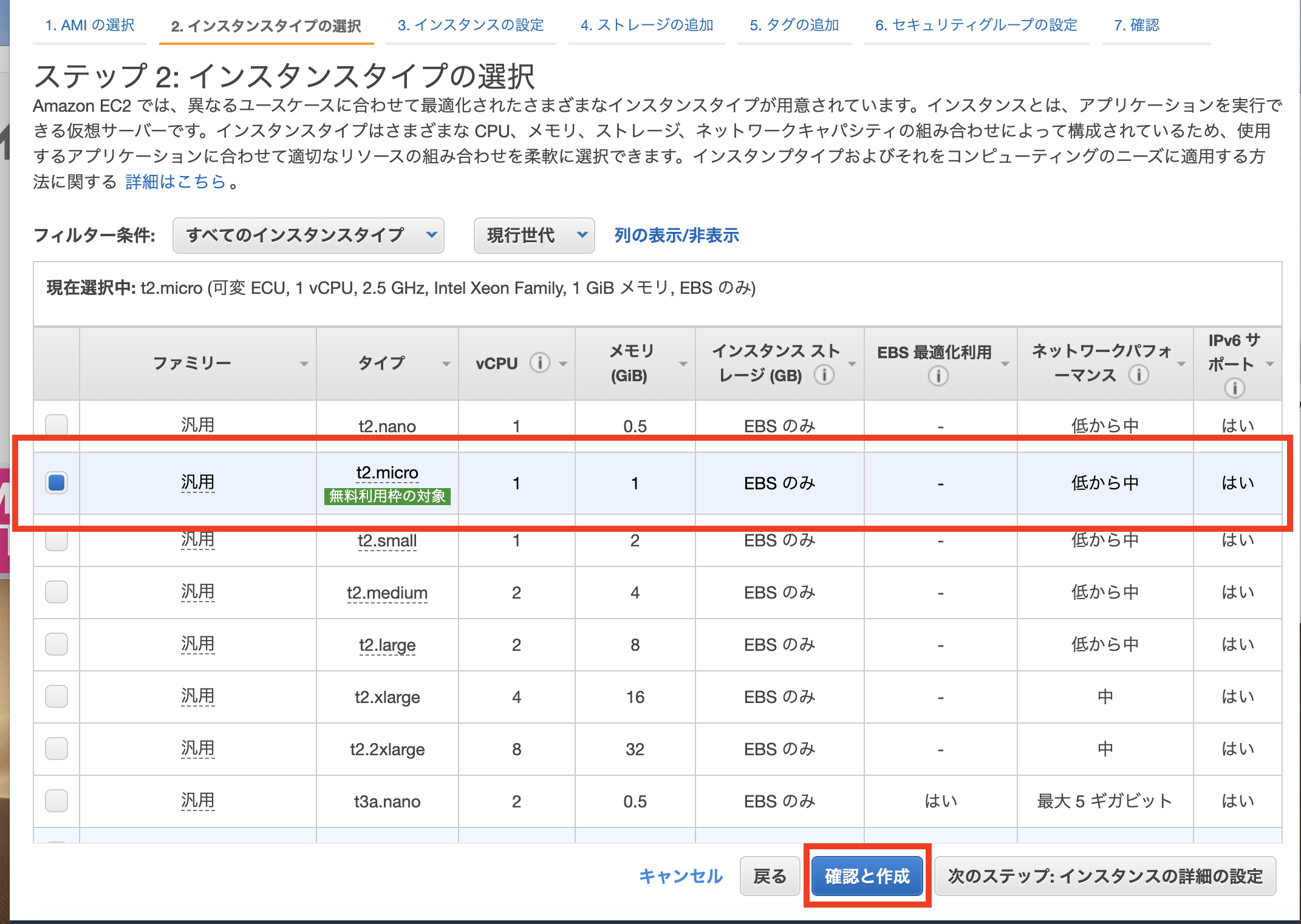This screenshot has height=924, width=1301.
Task: Click 汎用 family in t2.xlarge row
Action: coord(198,696)
